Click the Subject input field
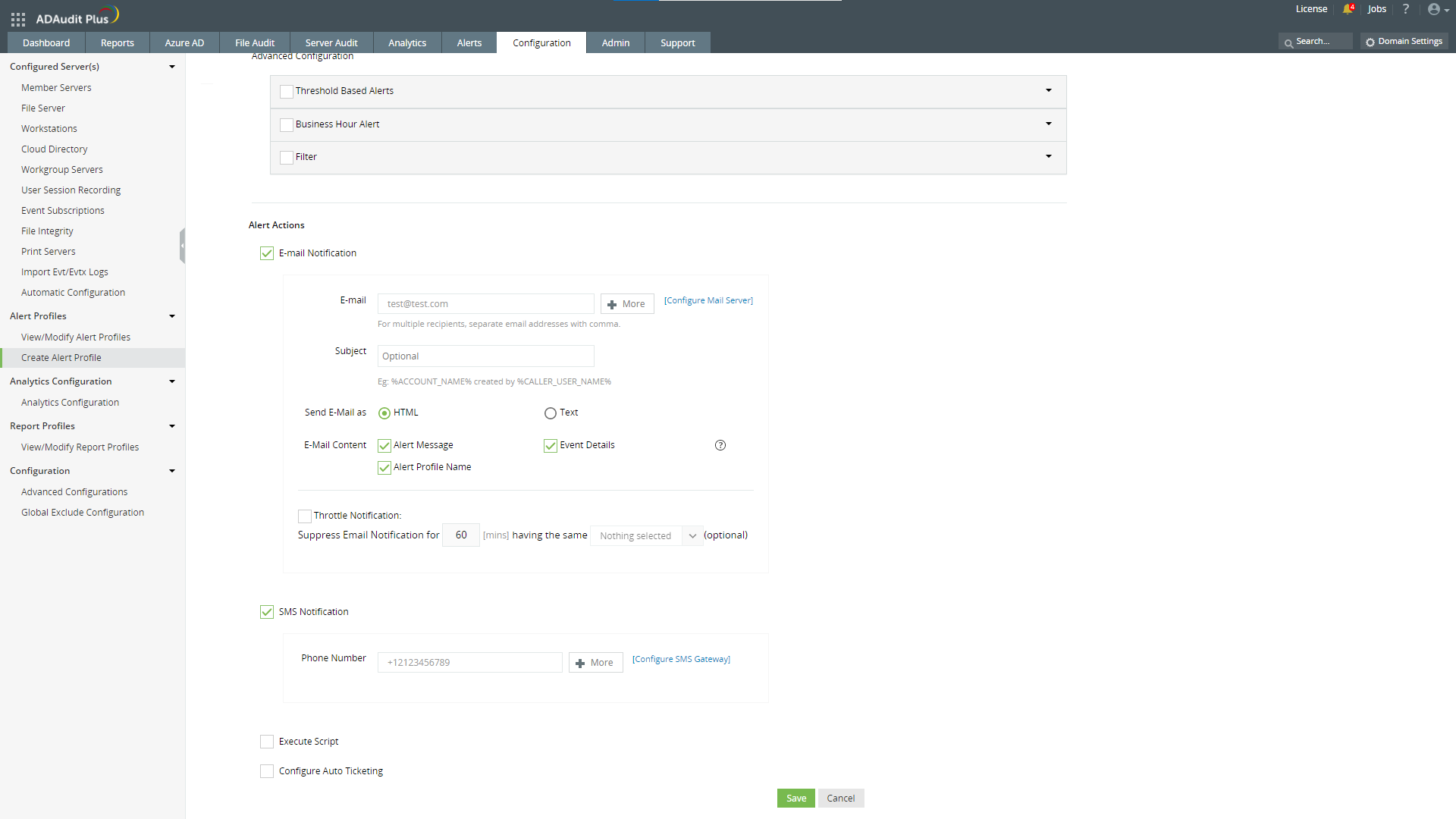 (485, 356)
